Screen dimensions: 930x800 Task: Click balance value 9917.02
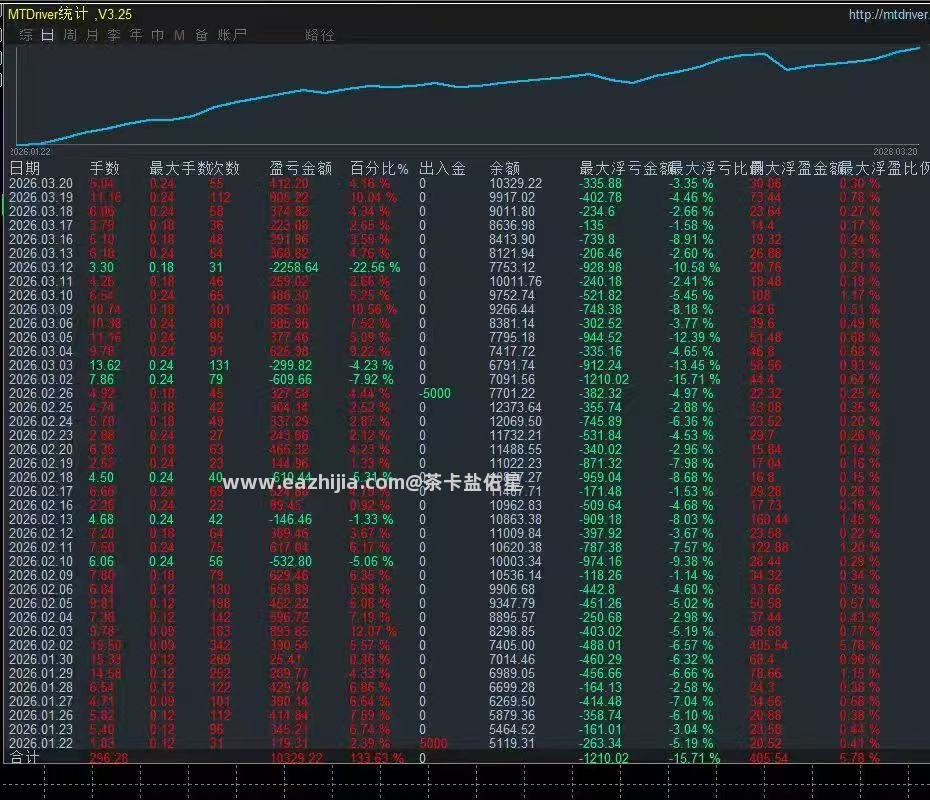(512, 197)
